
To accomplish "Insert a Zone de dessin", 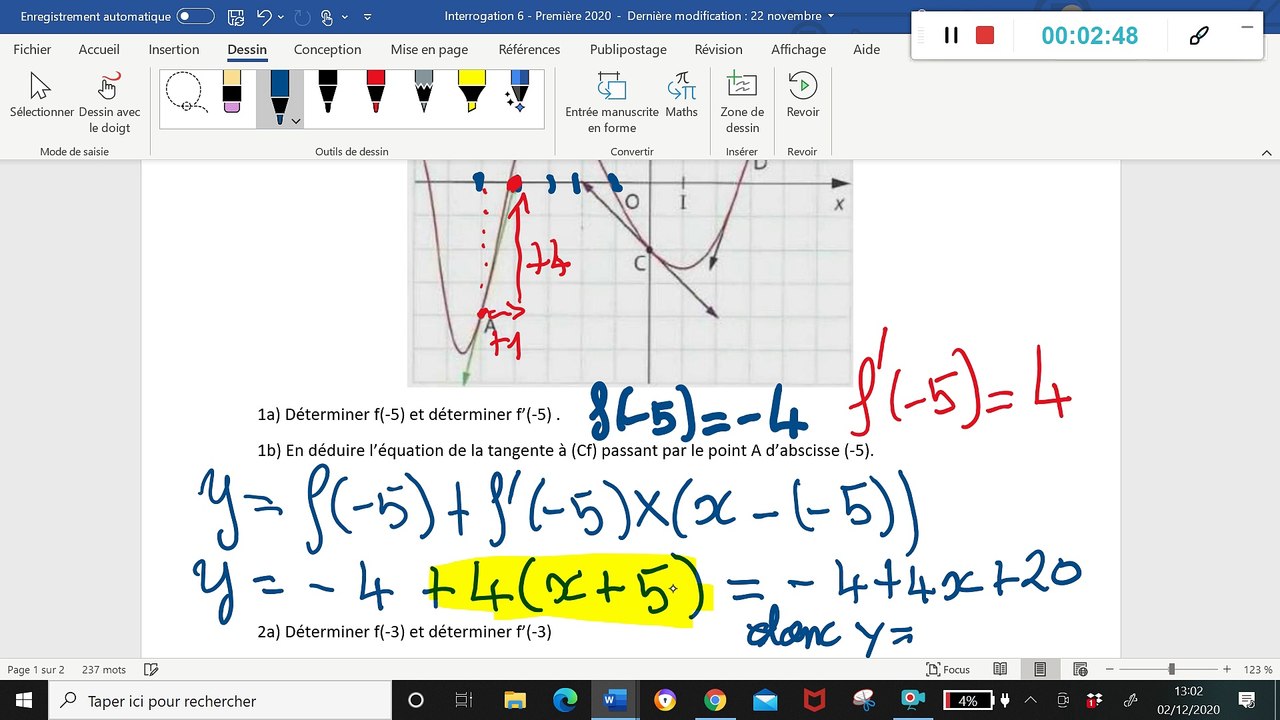I will coord(742,103).
